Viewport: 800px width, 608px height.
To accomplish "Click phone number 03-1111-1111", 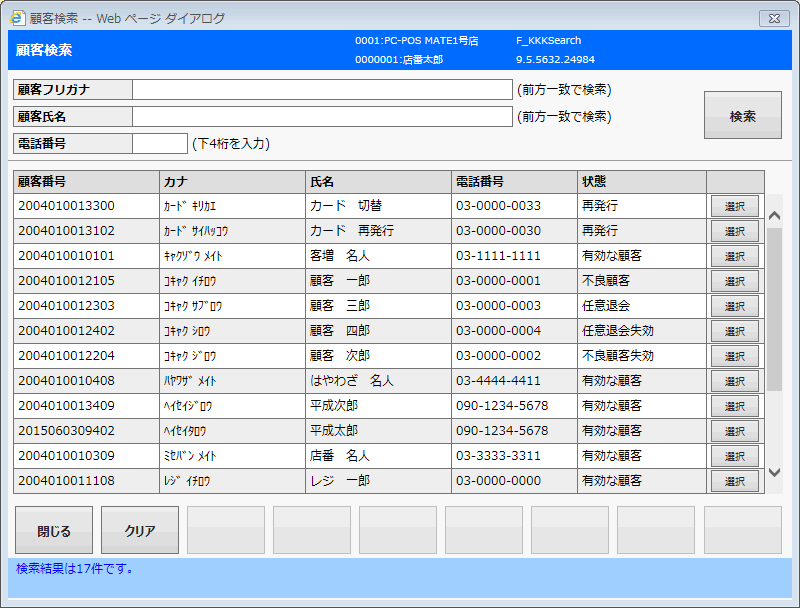I will click(498, 256).
